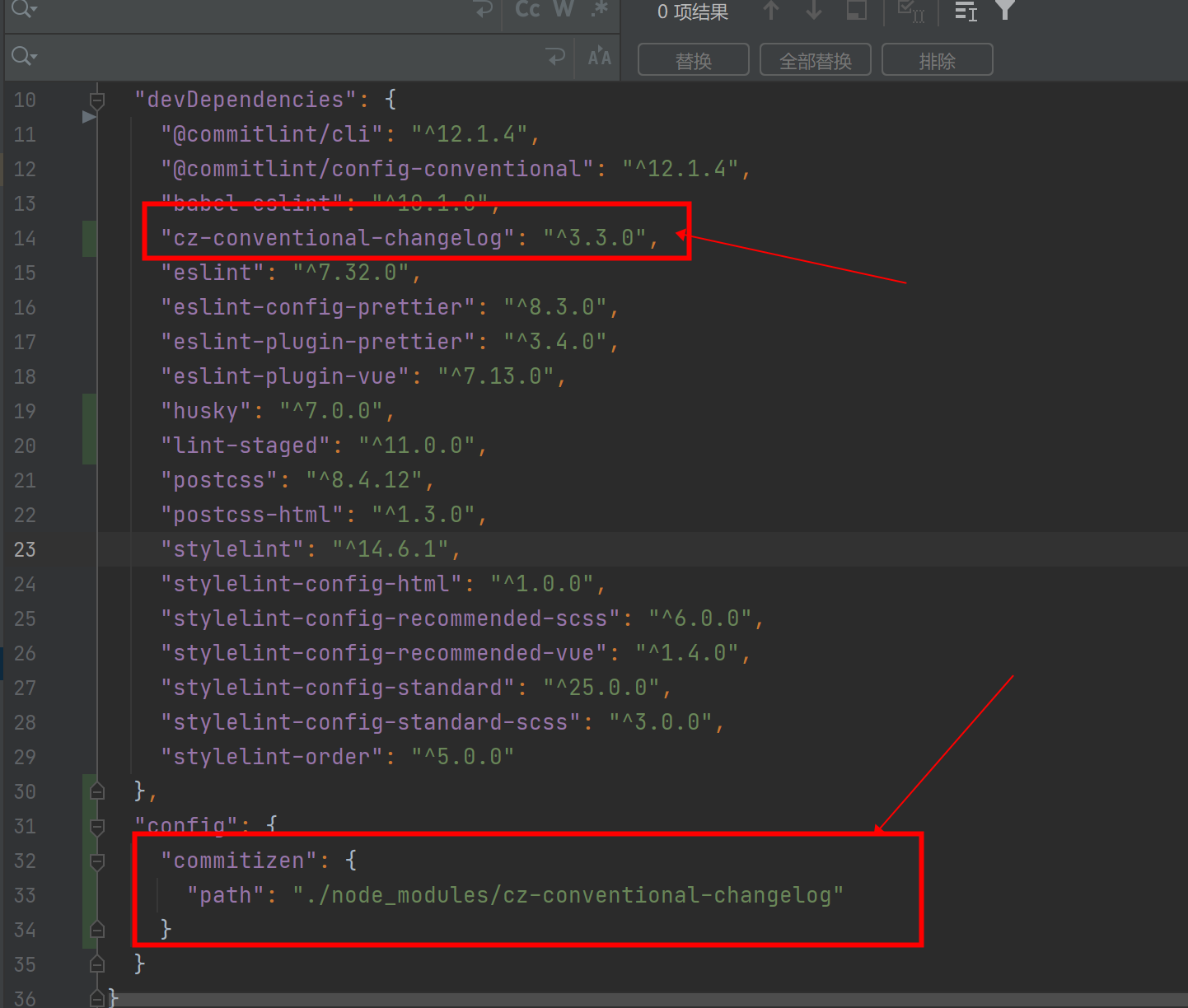Jump to the next occurrence arrow
This screenshot has width=1188, height=1008.
[814, 10]
